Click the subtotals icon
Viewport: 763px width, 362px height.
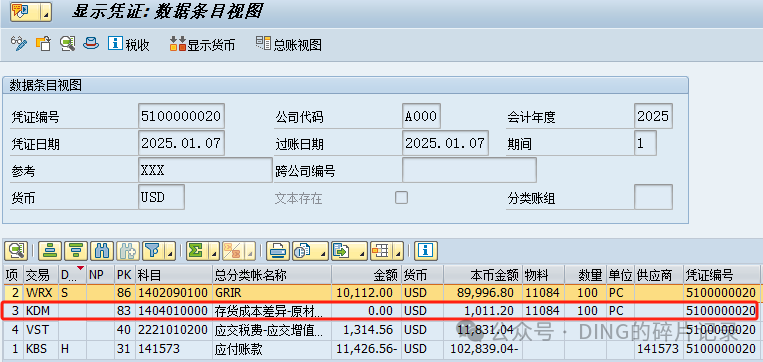click(x=233, y=251)
